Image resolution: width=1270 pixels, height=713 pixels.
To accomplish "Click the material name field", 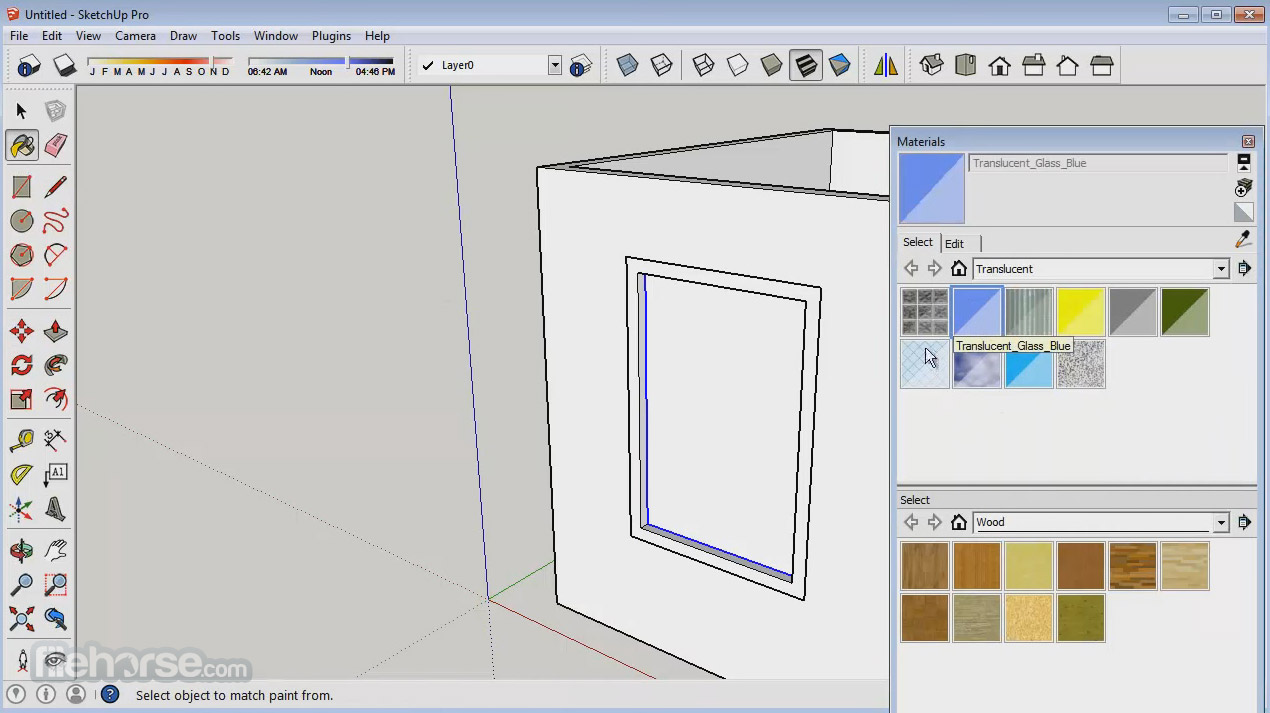I will click(x=1098, y=163).
